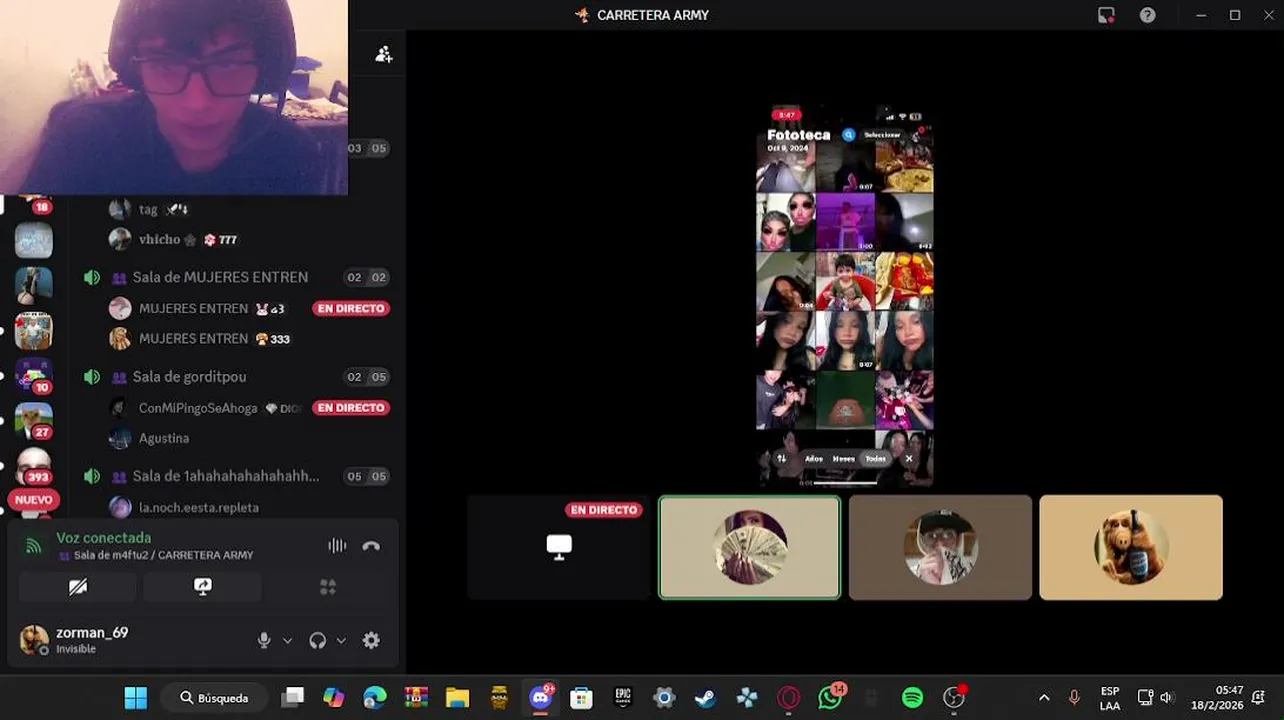Image resolution: width=1284 pixels, height=720 pixels.
Task: Open the Discord inbox icon in the title bar
Action: click(1106, 15)
